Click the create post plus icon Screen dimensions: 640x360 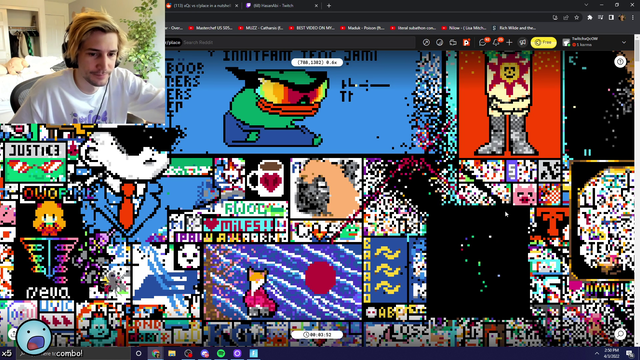(x=509, y=42)
